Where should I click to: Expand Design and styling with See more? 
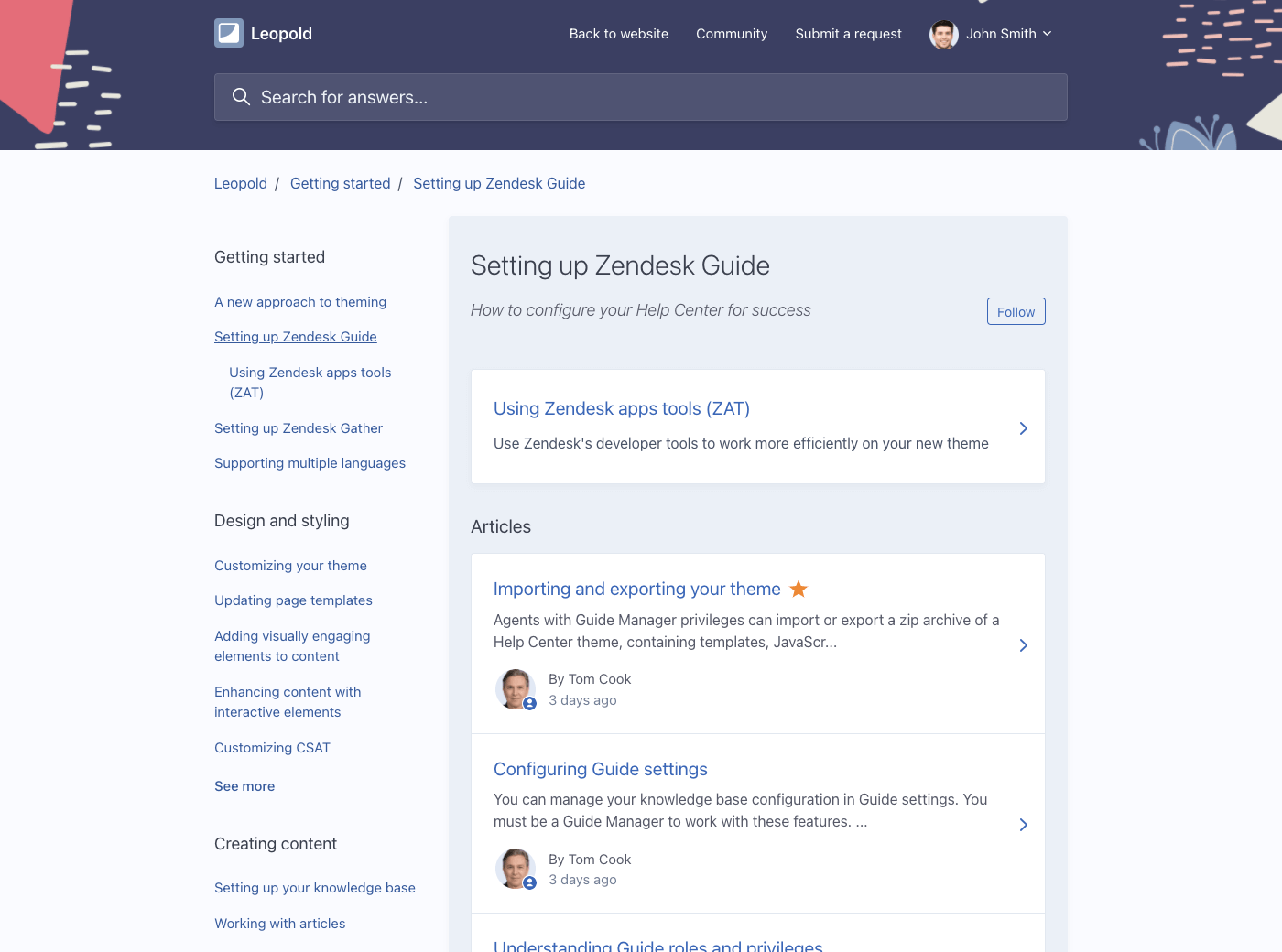coord(244,786)
